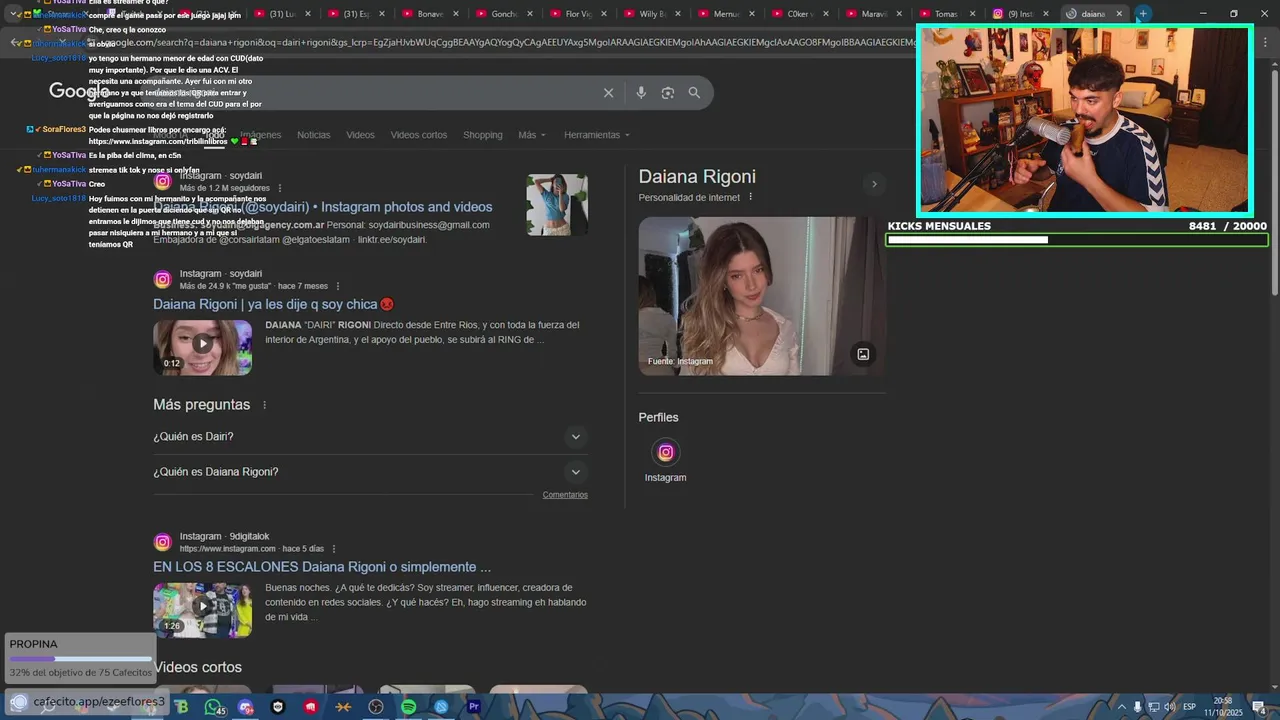The width and height of the screenshot is (1280, 720).
Task: Select the Videos search filter
Action: pyautogui.click(x=360, y=135)
